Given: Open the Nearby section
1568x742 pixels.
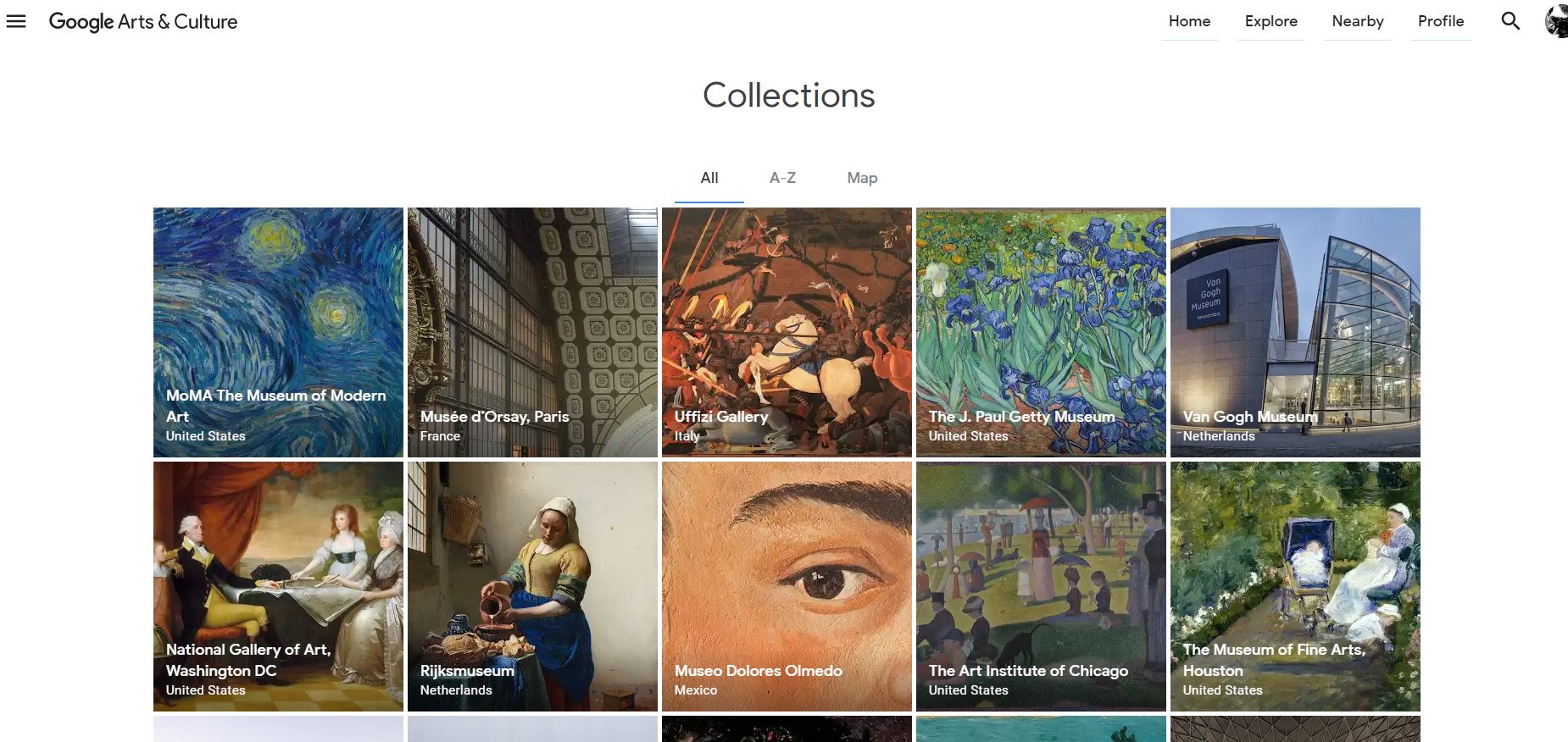Looking at the screenshot, I should (x=1357, y=21).
